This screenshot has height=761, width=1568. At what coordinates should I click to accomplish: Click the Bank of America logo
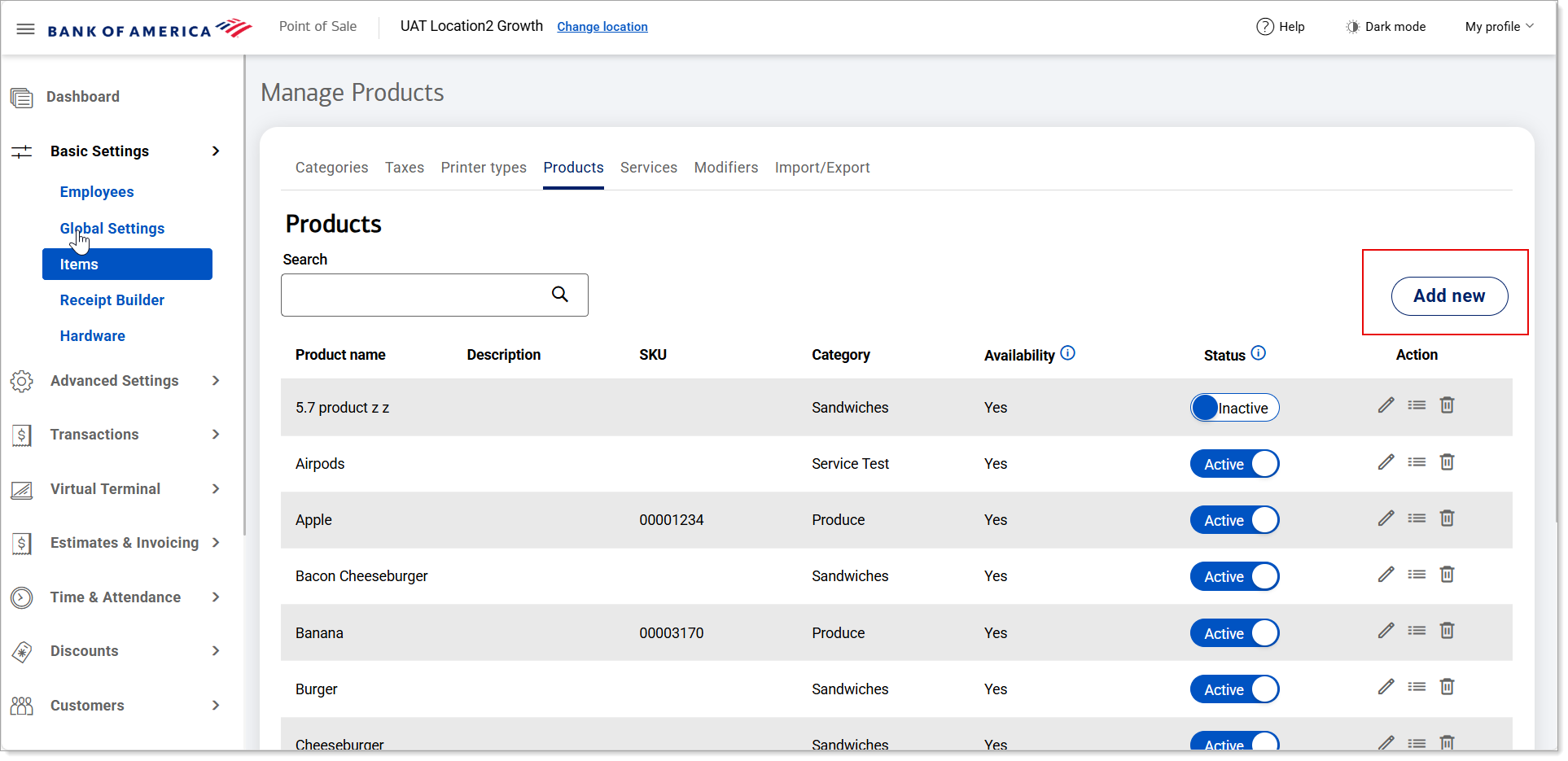pos(150,29)
